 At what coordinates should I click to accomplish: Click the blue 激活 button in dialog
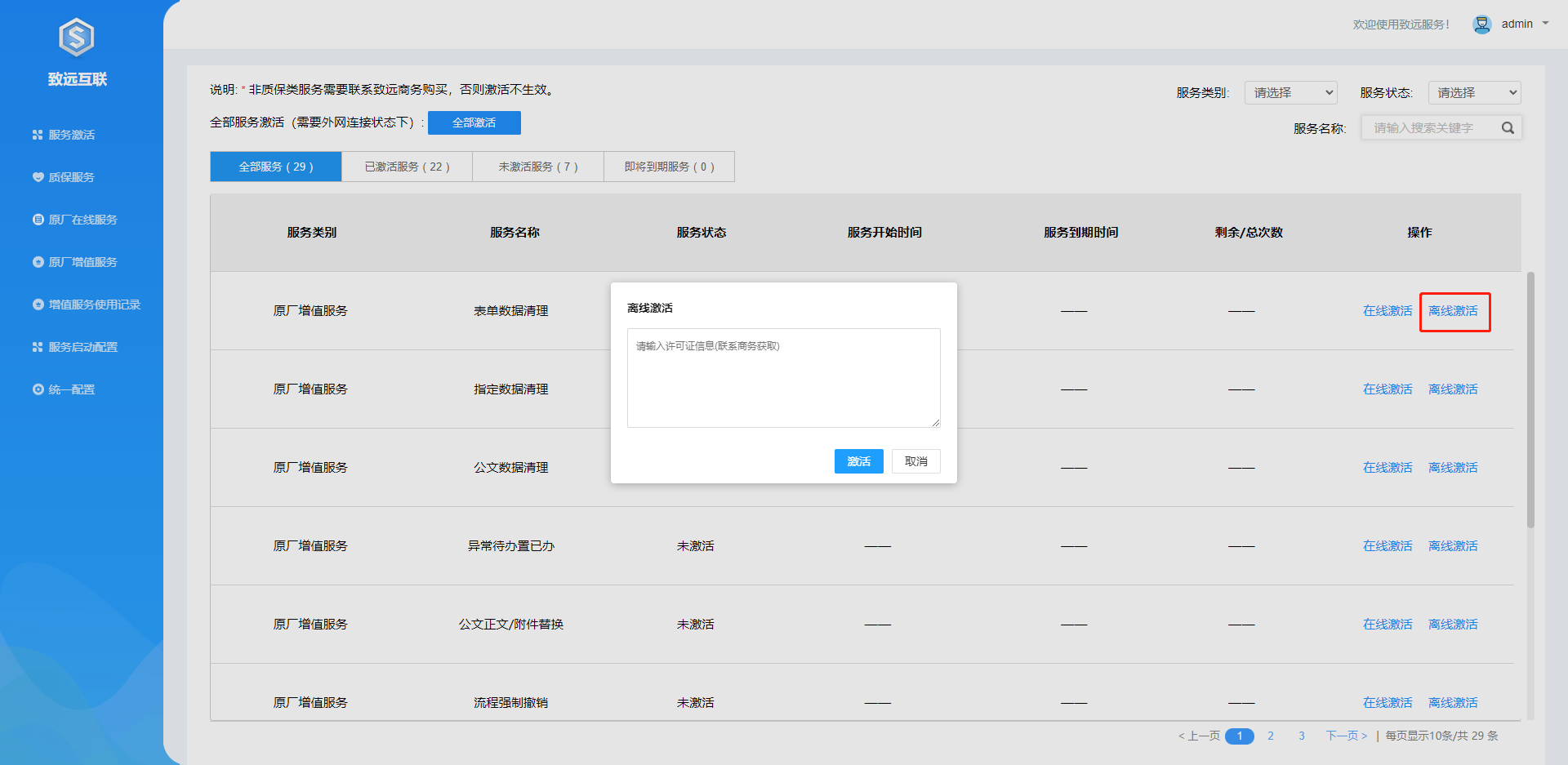(858, 461)
